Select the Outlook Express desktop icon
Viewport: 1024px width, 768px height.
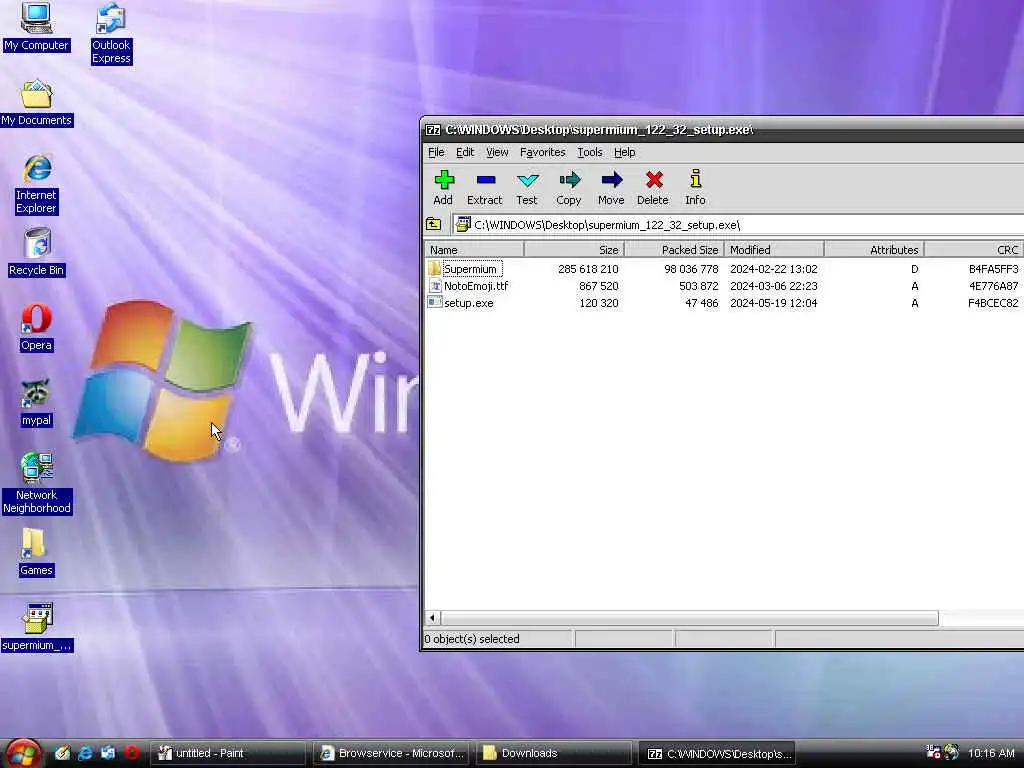tap(111, 34)
